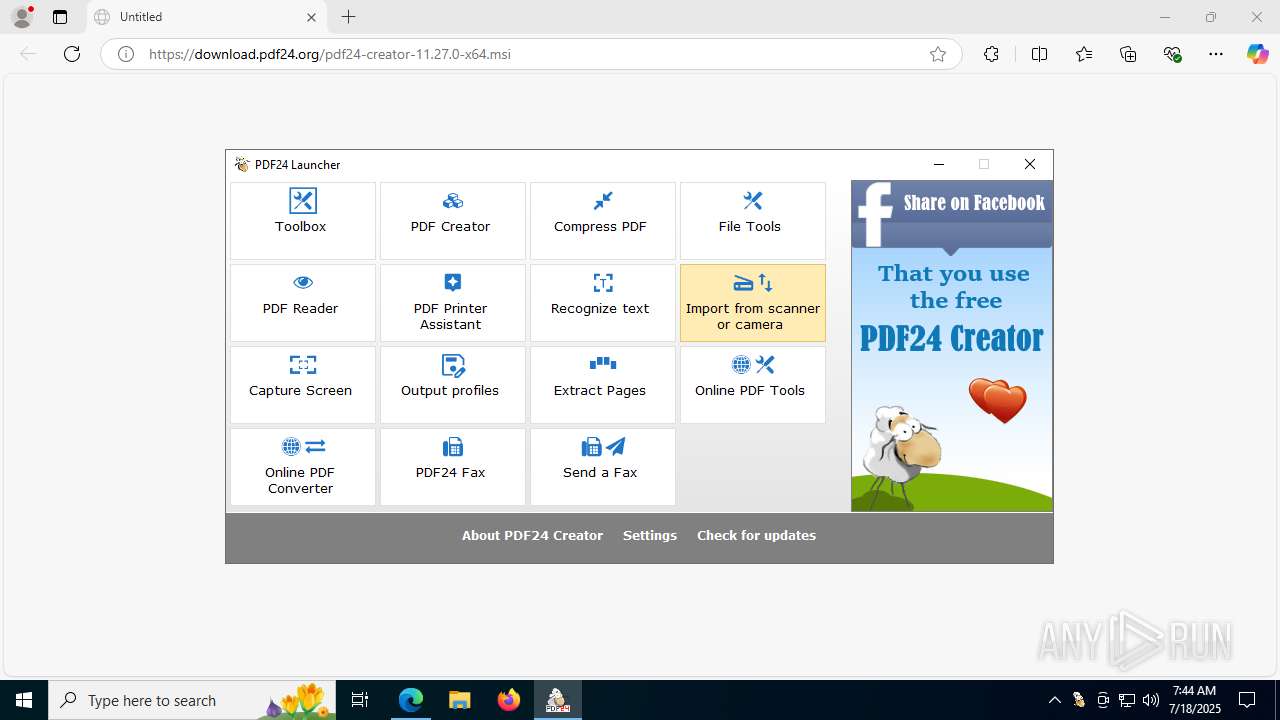1280x720 pixels.
Task: Open network status tray icon
Action: pyautogui.click(x=1127, y=700)
